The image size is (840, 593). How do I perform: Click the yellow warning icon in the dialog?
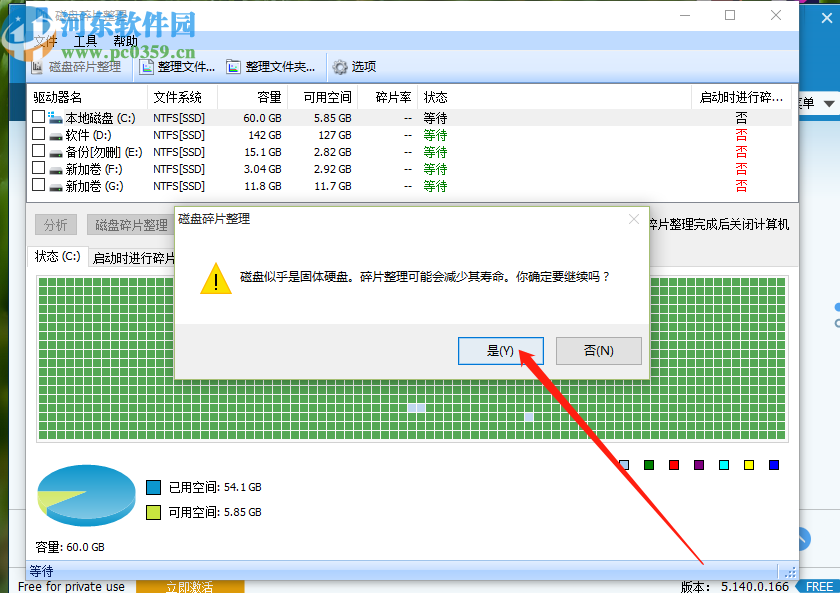pos(216,279)
